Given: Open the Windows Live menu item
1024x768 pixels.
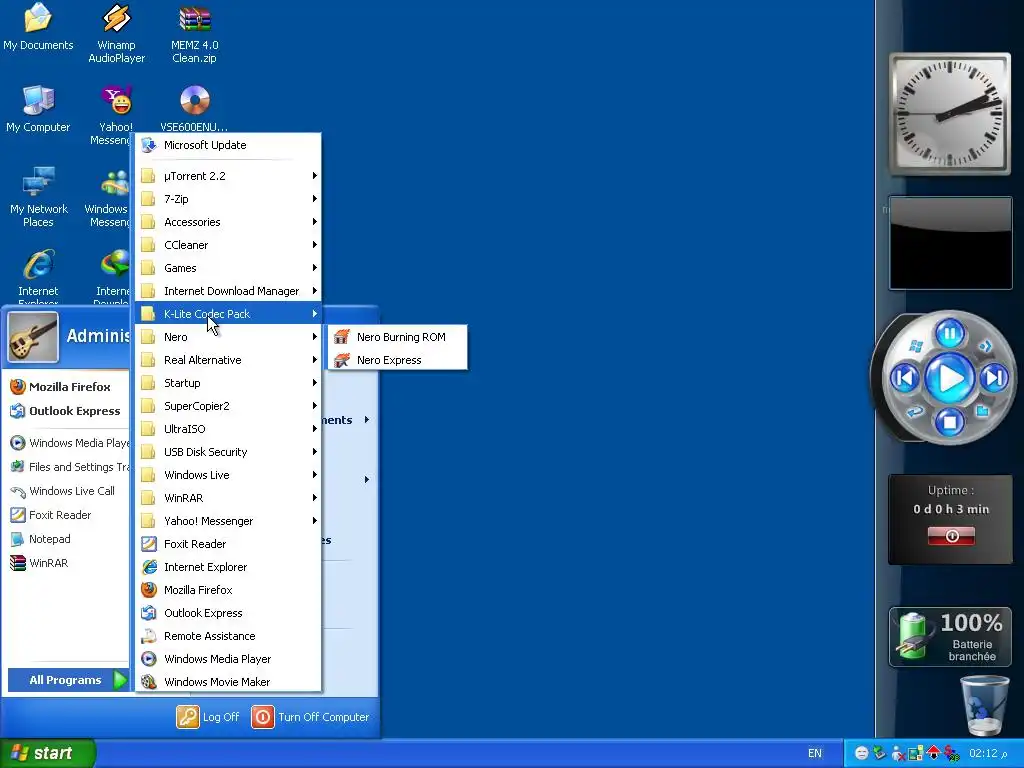Looking at the screenshot, I should 229,475.
